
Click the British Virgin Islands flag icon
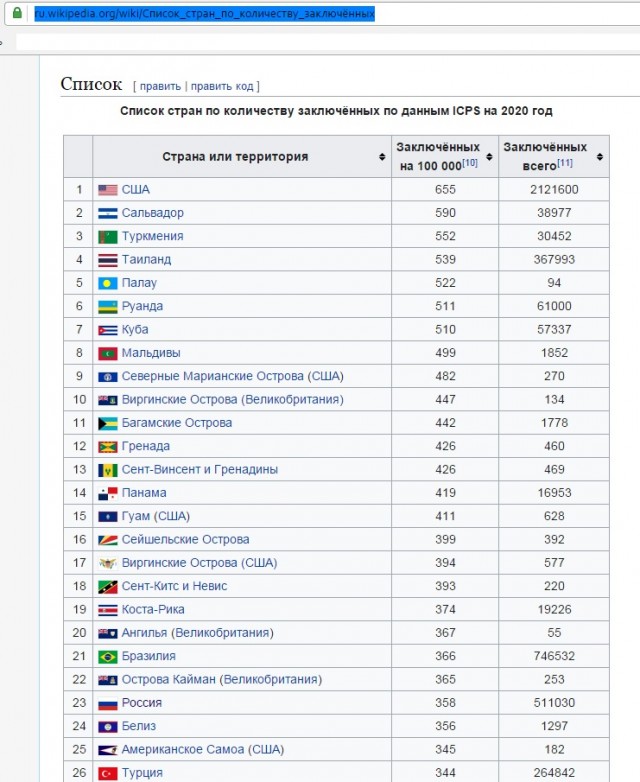click(108, 400)
